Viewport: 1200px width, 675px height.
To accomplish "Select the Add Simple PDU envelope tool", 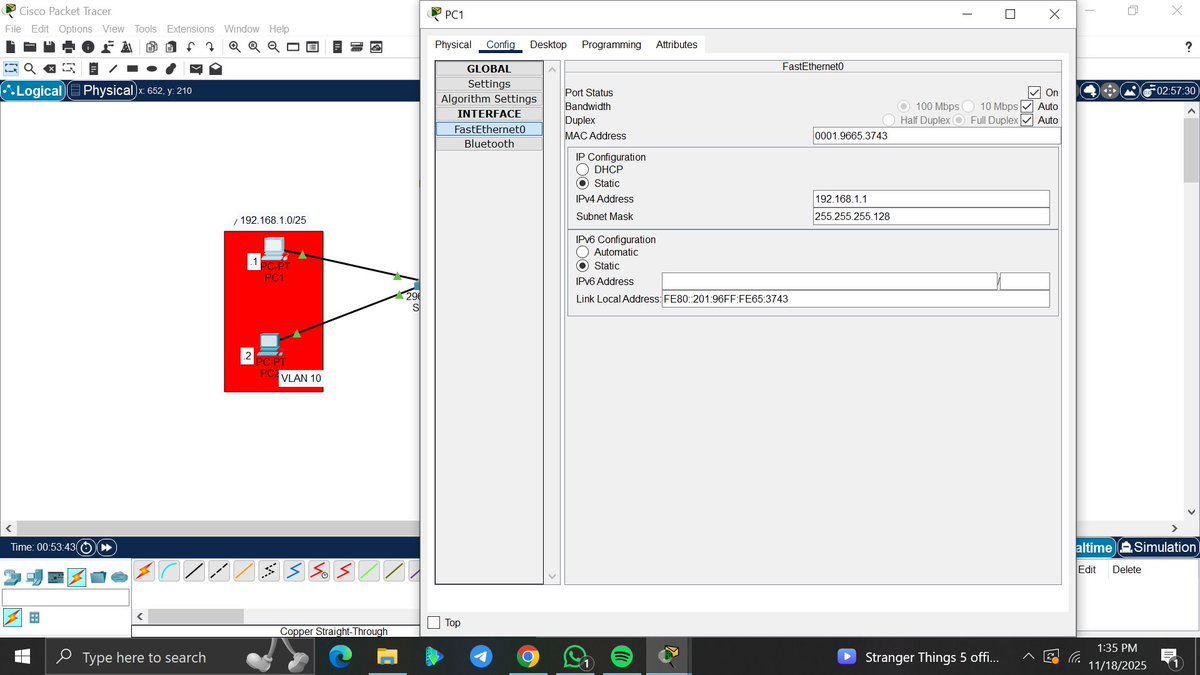I will [196, 68].
